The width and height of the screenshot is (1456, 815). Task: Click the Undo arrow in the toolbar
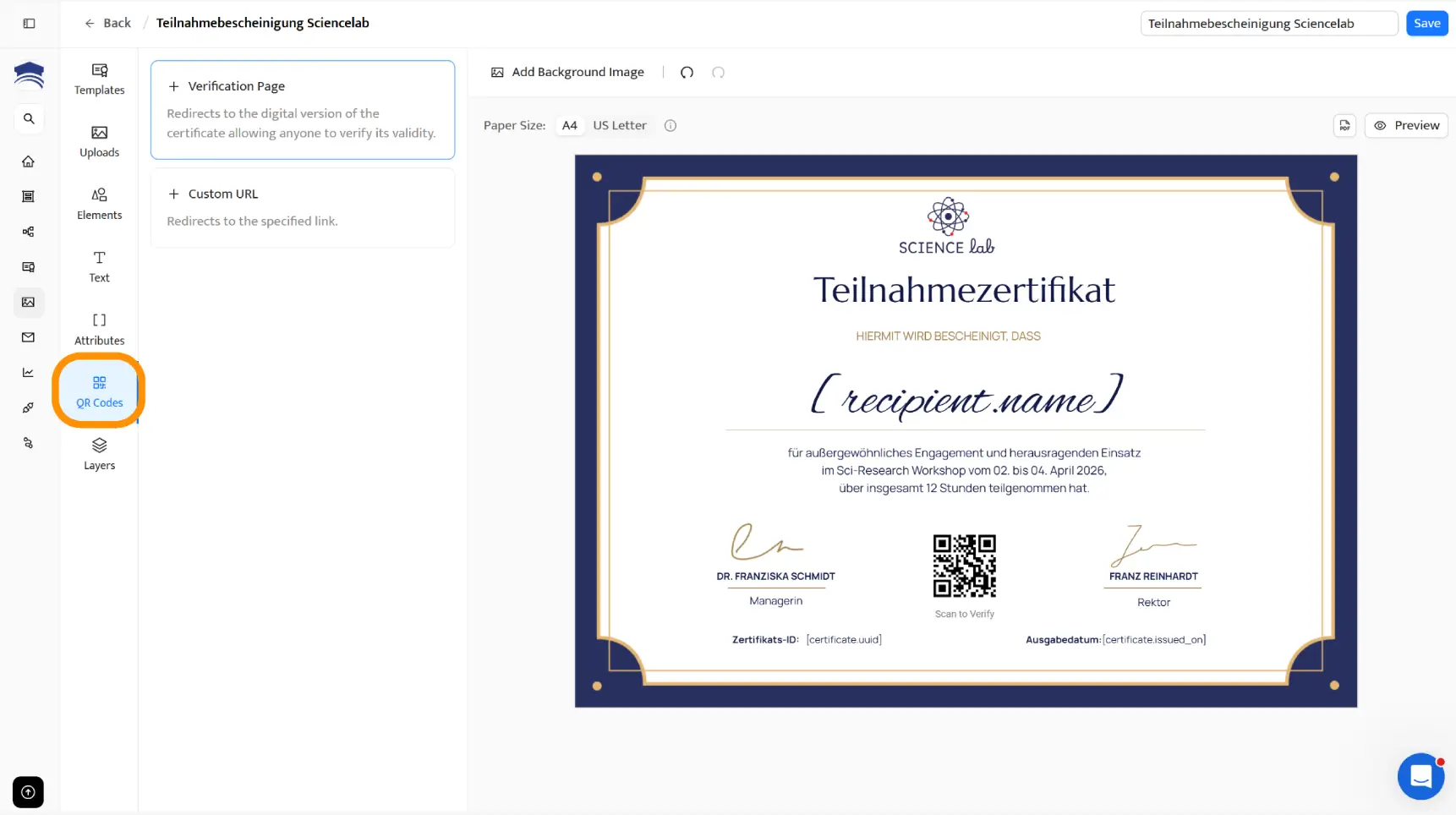click(687, 72)
